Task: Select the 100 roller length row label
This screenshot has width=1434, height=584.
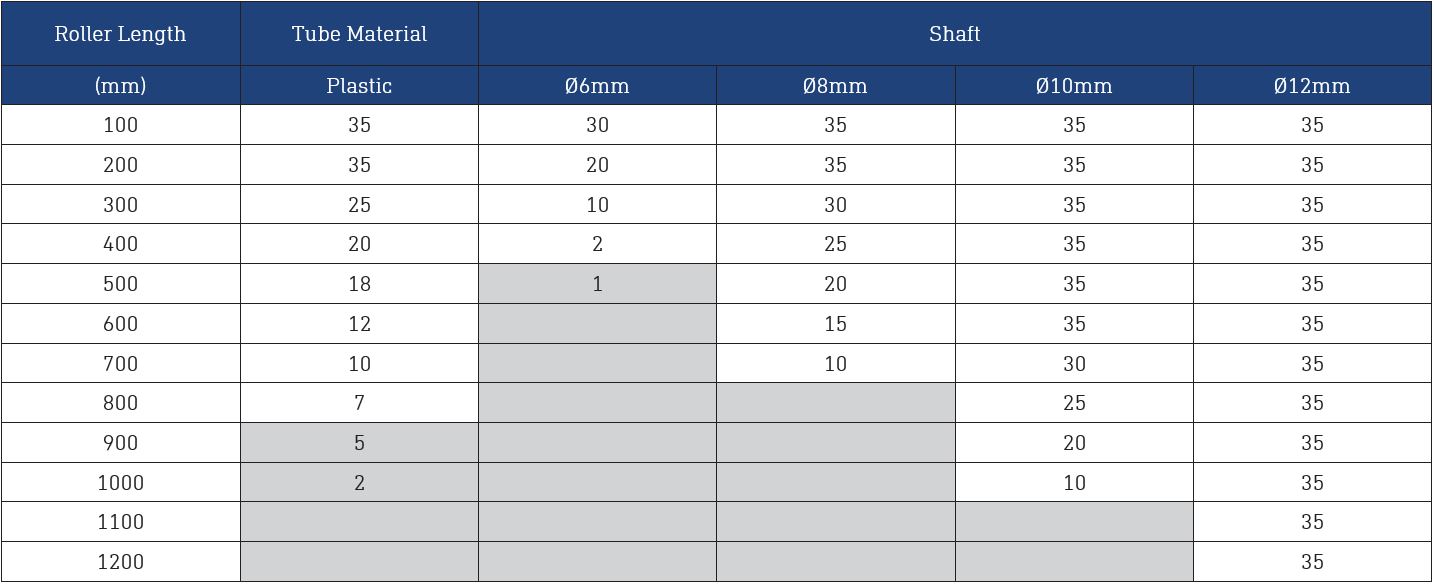Action: pyautogui.click(x=120, y=125)
